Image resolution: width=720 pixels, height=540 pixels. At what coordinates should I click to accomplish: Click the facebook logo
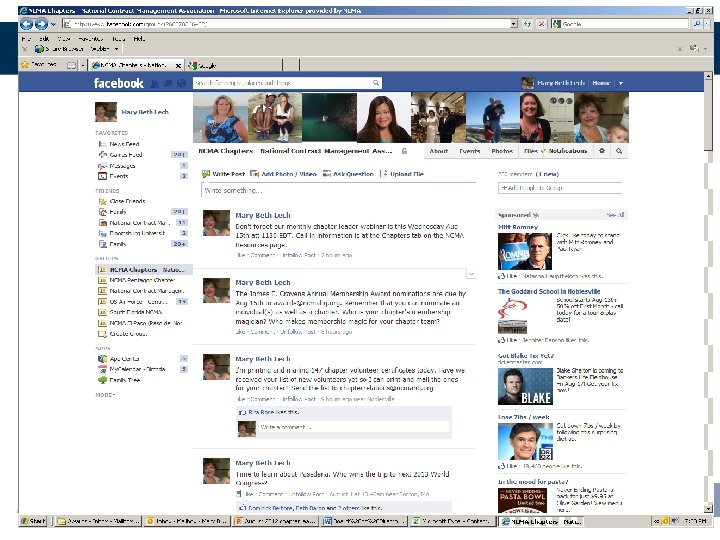(118, 83)
